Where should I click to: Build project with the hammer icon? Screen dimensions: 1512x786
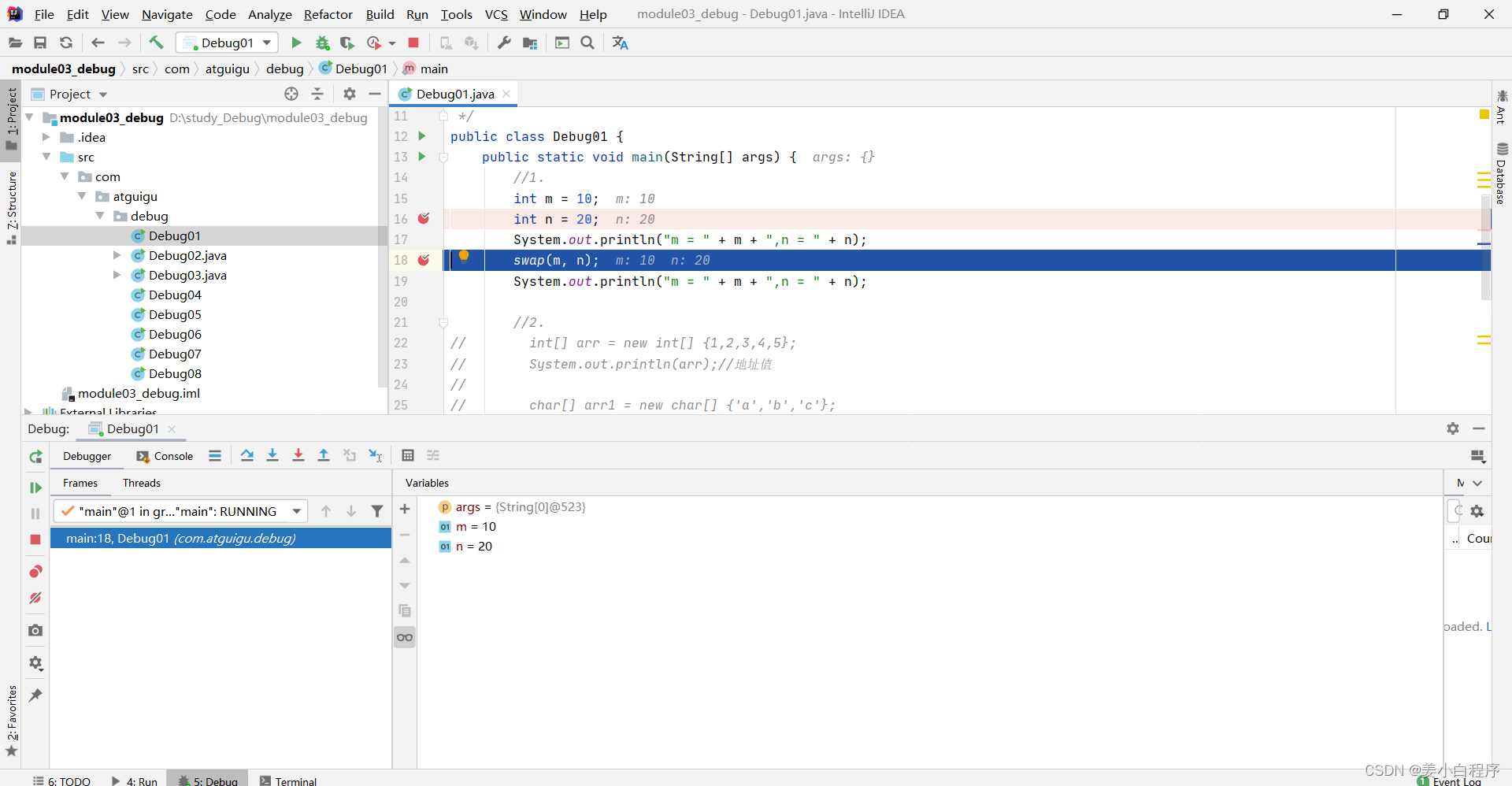point(156,43)
